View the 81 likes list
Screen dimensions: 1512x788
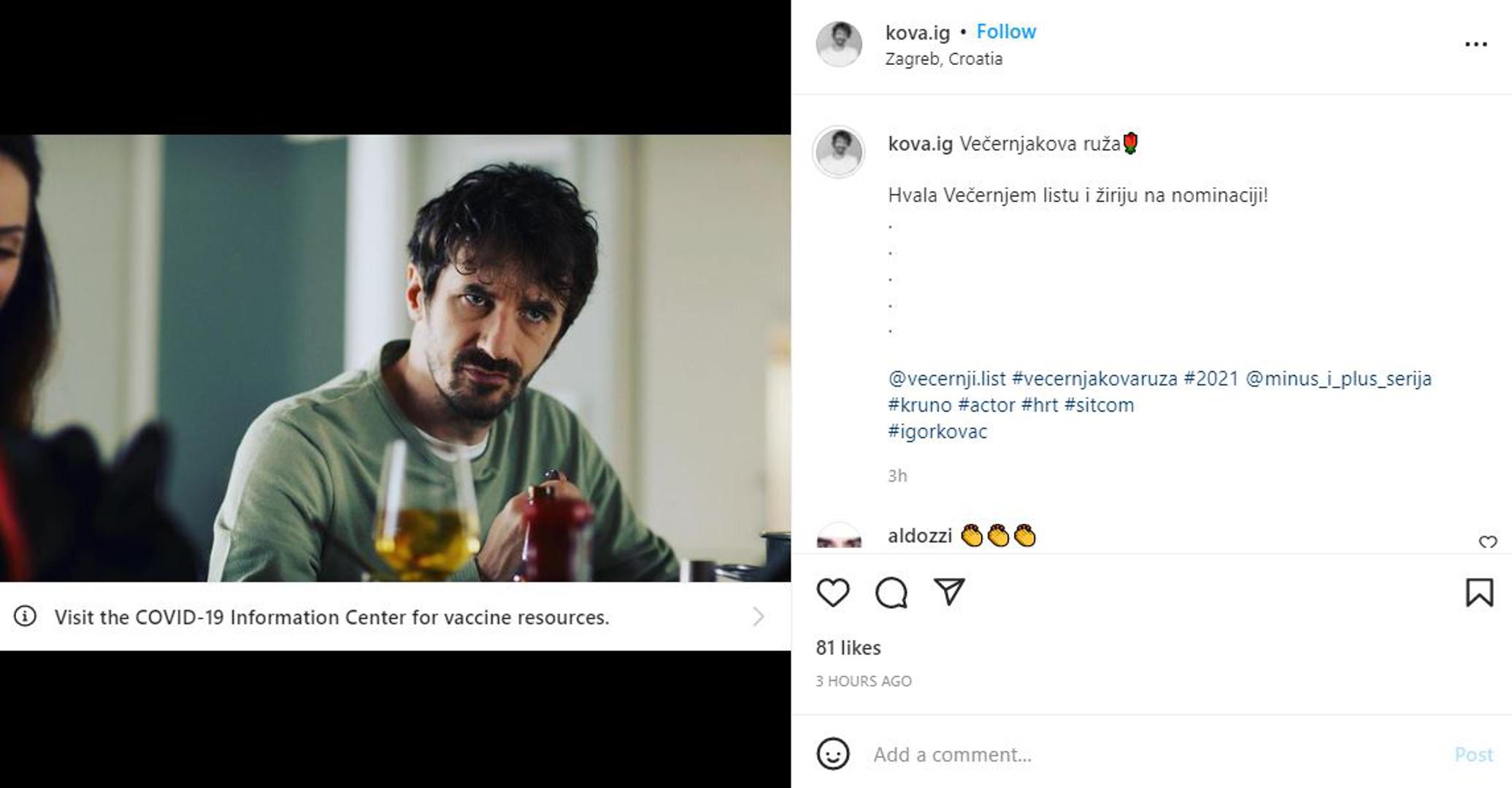(848, 648)
